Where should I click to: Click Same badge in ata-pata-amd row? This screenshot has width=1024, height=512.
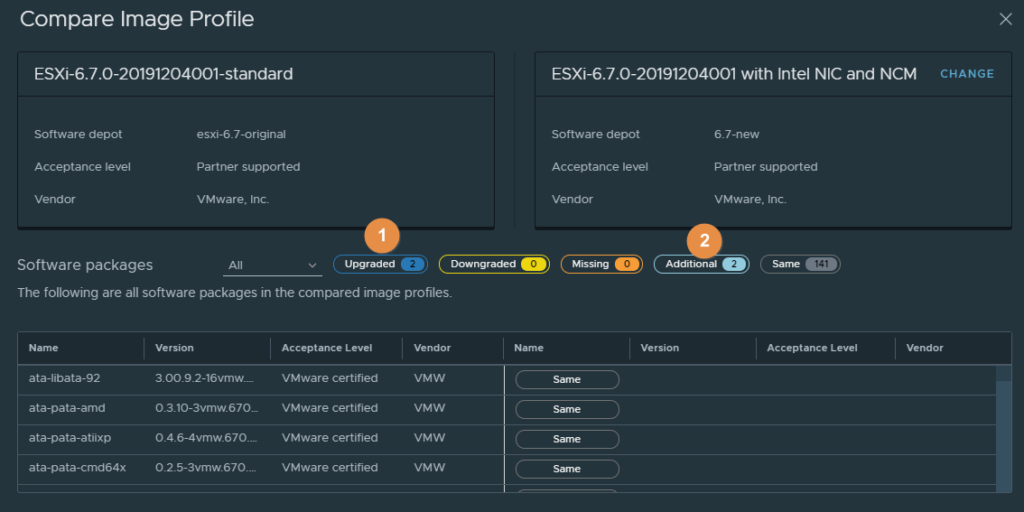point(567,409)
